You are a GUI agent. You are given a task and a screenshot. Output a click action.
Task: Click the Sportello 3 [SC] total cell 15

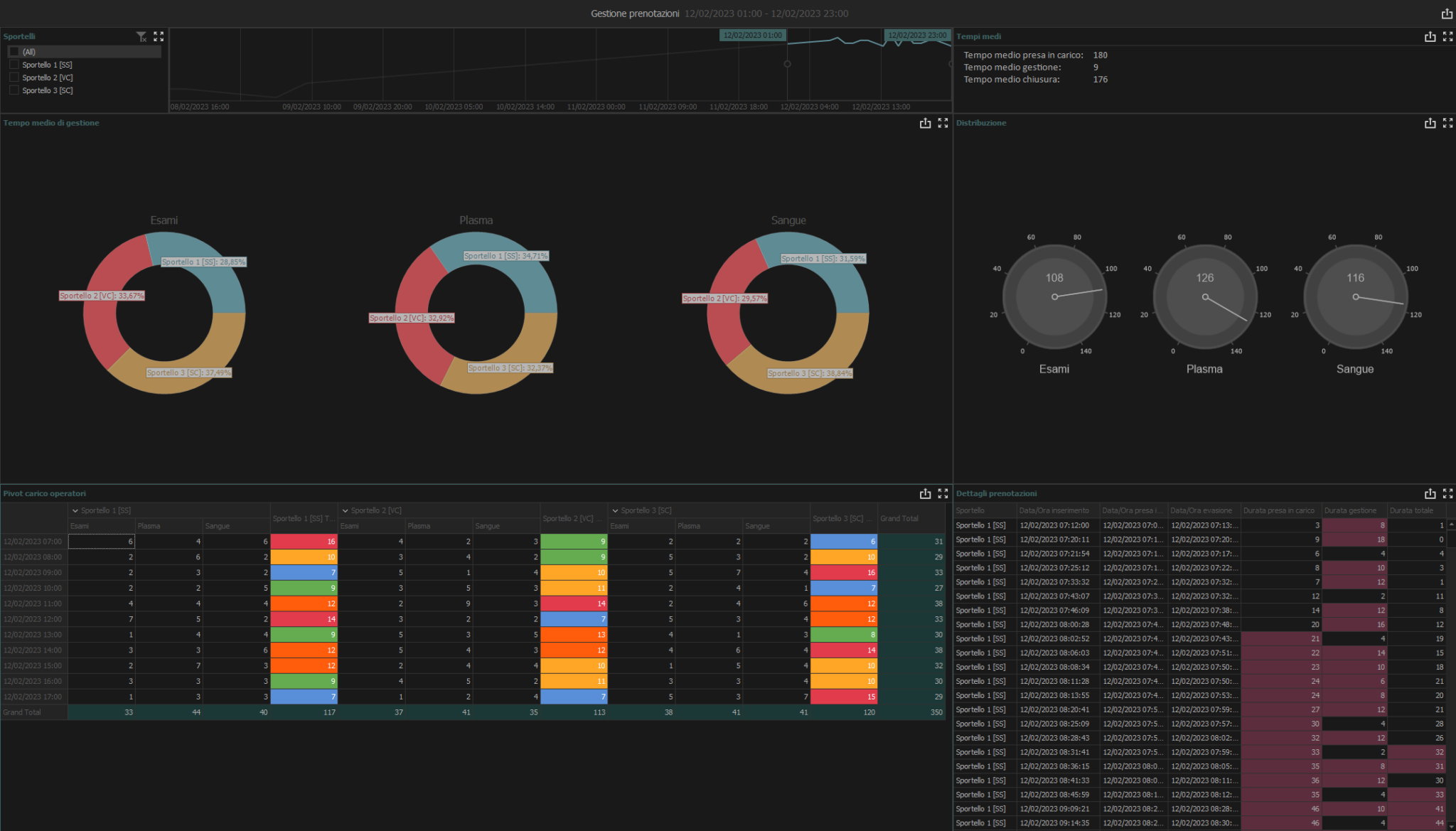pos(844,697)
